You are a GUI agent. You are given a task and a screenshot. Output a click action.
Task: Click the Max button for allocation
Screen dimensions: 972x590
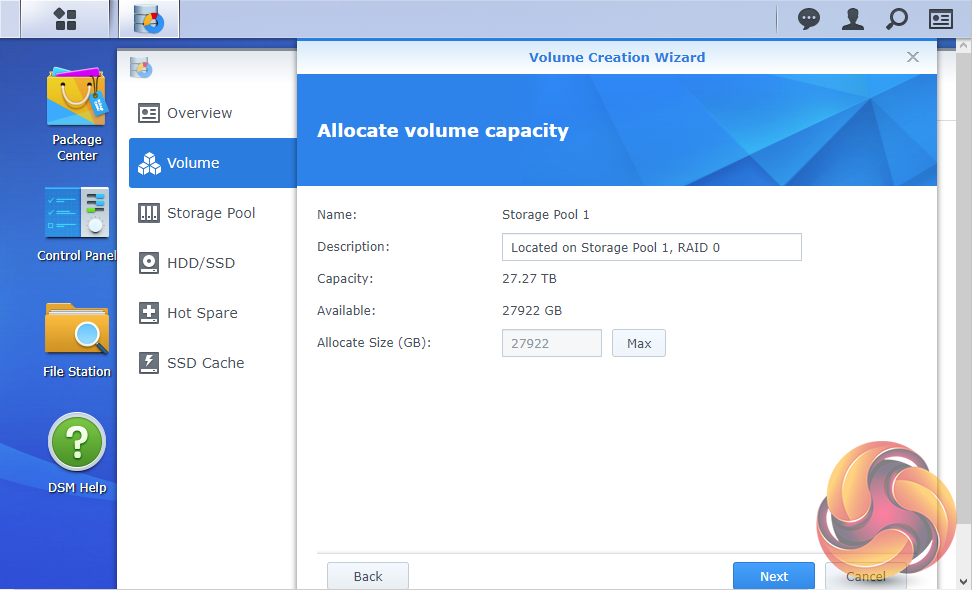pos(639,343)
